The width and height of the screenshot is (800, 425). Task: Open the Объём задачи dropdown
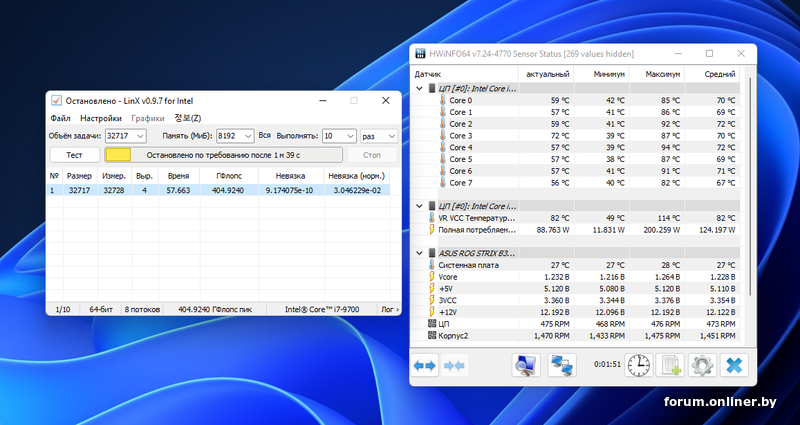click(139, 135)
